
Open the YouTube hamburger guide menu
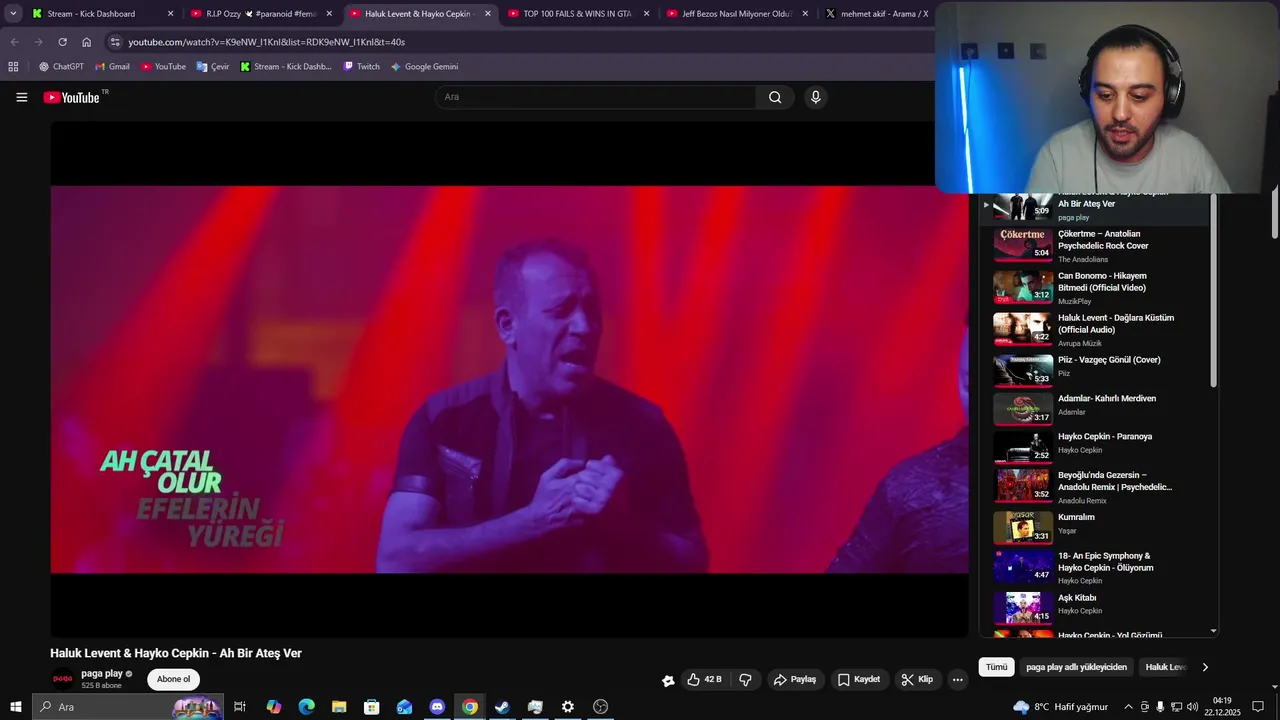(x=21, y=97)
